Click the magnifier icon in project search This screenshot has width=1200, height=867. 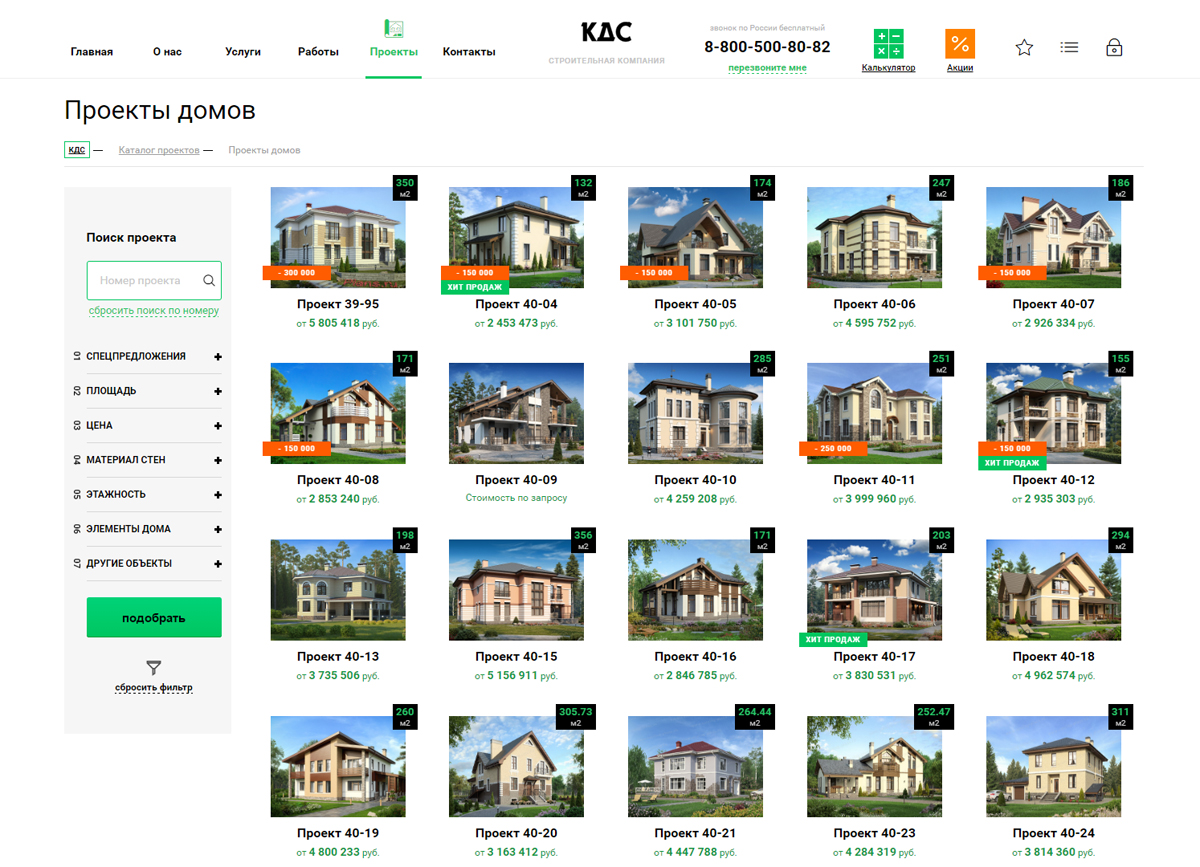209,281
